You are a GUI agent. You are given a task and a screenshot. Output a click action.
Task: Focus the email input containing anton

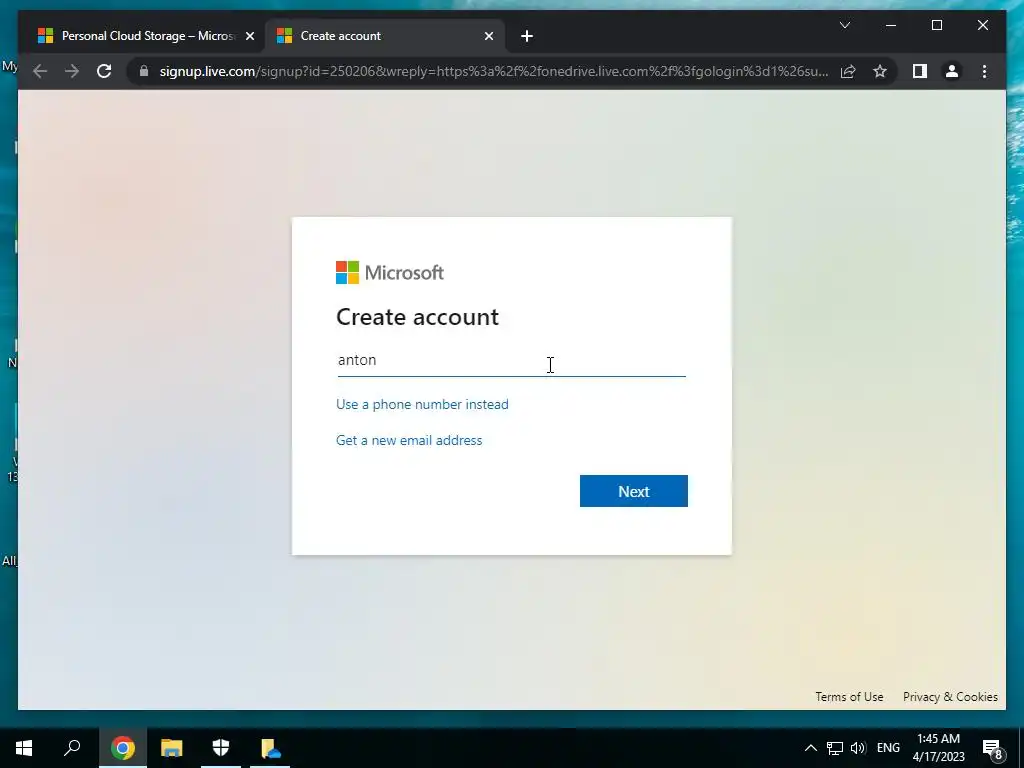click(x=511, y=360)
